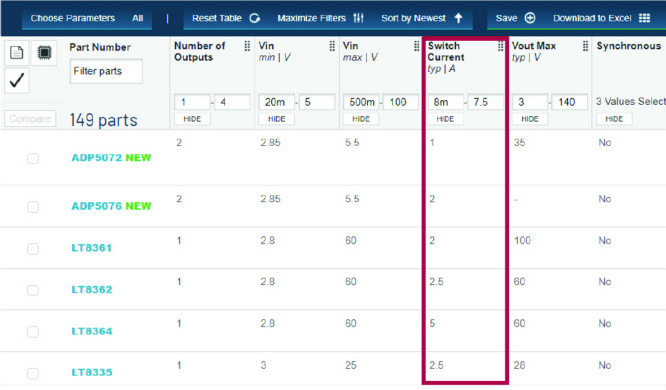The width and height of the screenshot is (666, 390).
Task: Grab the Switch Current column drag handle
Action: point(500,46)
